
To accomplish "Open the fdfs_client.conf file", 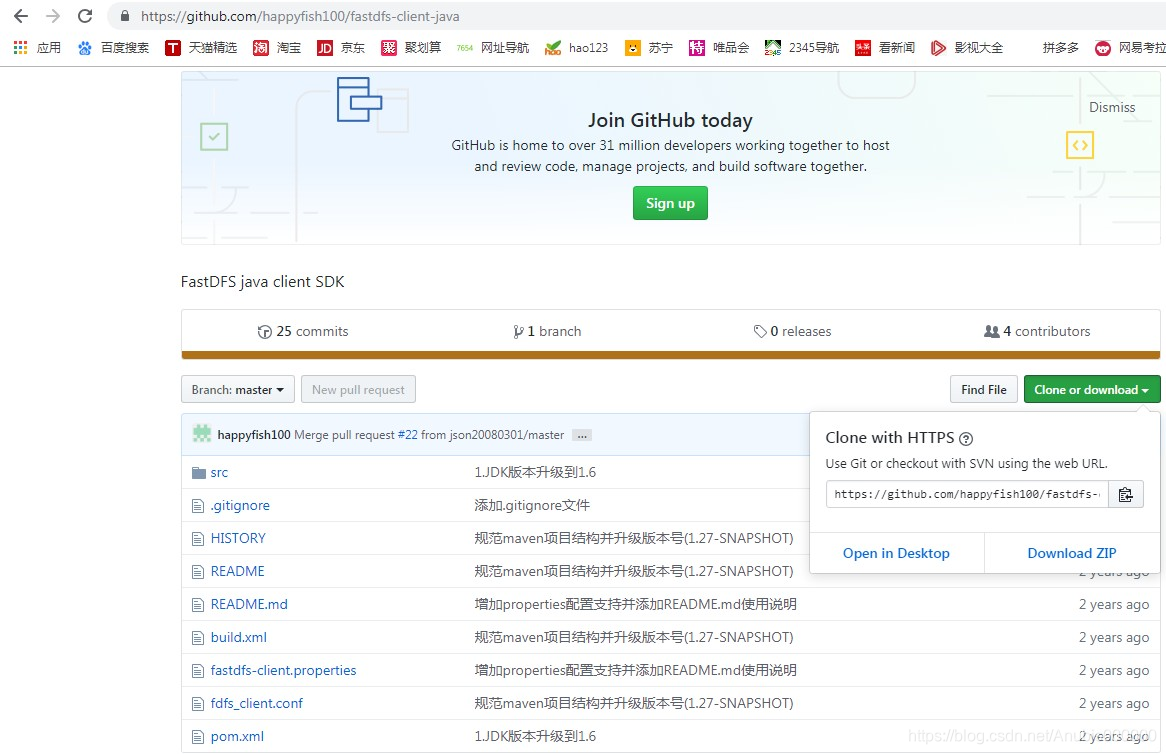I will tap(257, 703).
